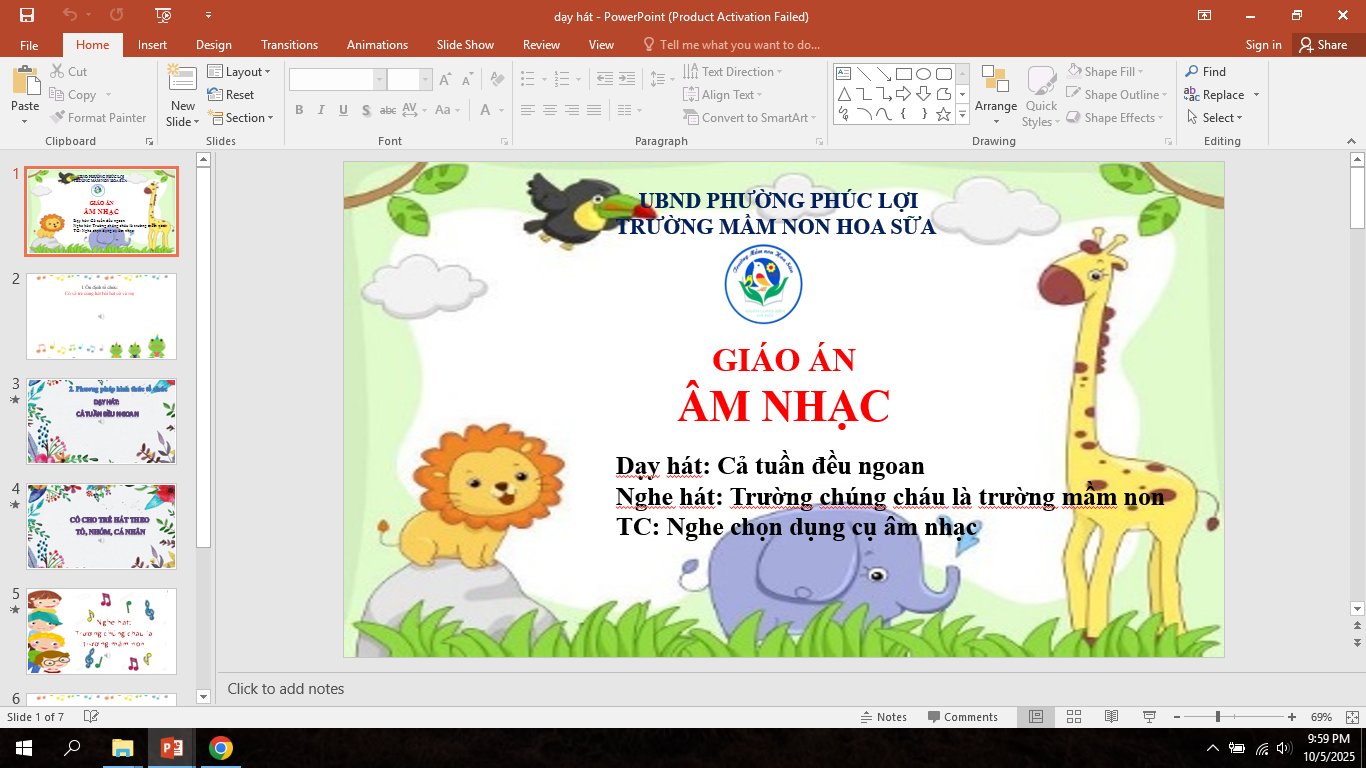
Task: Open the Animations ribbon tab
Action: (377, 45)
